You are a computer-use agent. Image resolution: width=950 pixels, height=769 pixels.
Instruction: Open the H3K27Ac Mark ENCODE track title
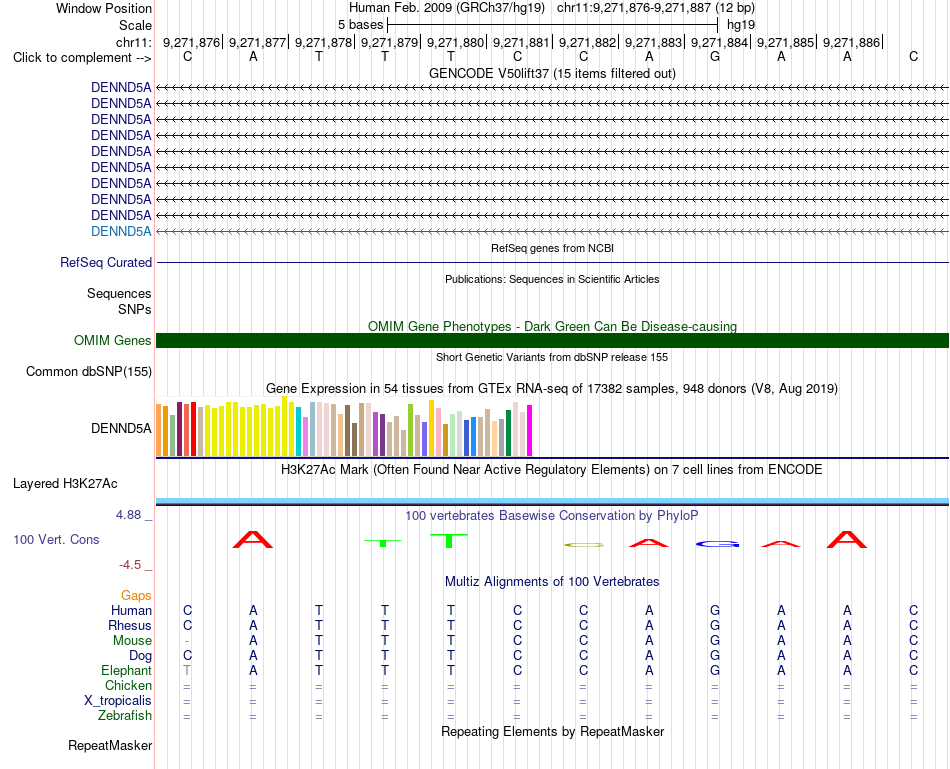click(552, 470)
